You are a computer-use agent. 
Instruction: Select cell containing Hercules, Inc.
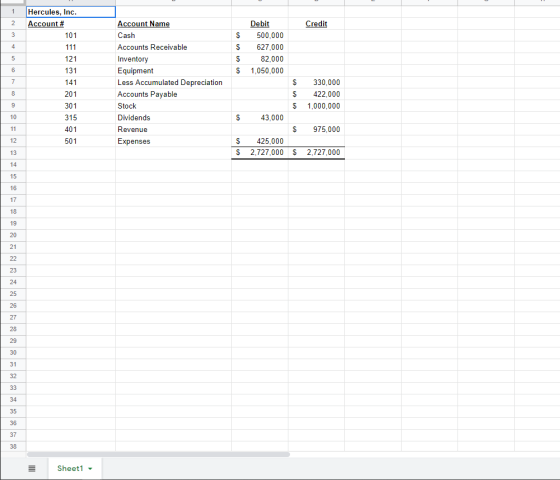click(x=71, y=12)
